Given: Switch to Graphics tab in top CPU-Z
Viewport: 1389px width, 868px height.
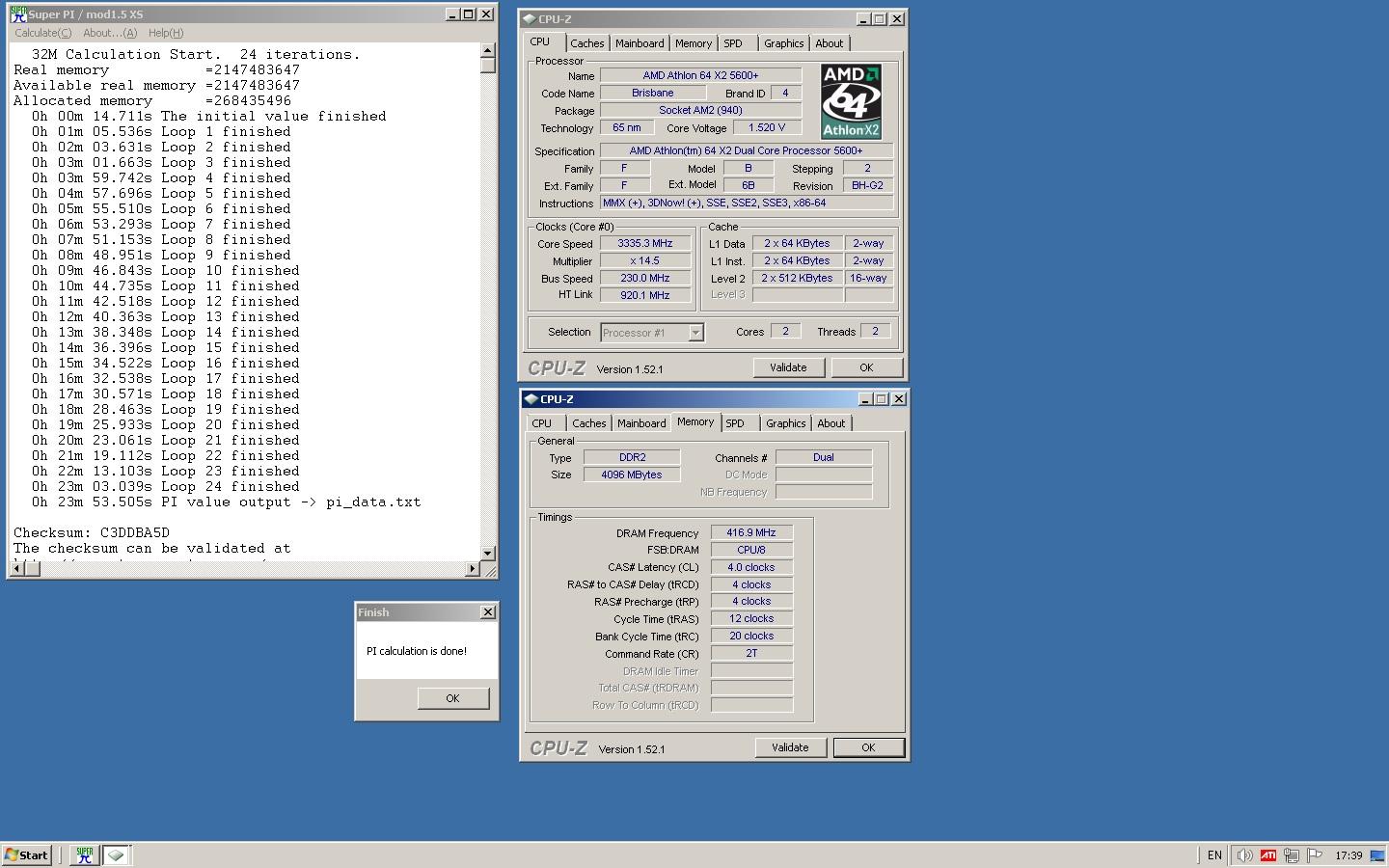Looking at the screenshot, I should tap(783, 43).
